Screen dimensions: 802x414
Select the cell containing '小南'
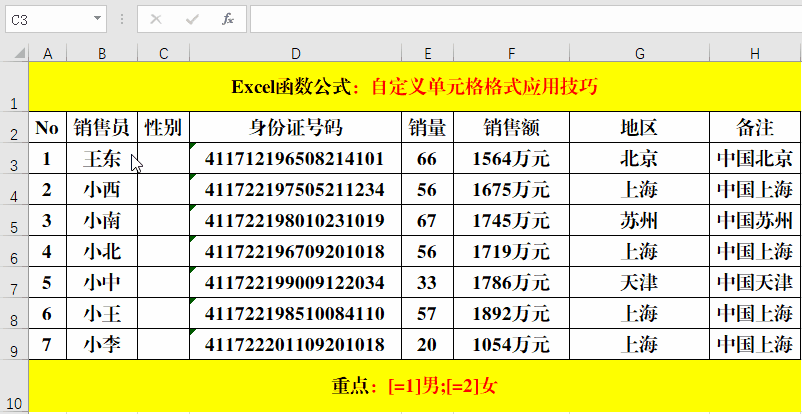(x=102, y=220)
